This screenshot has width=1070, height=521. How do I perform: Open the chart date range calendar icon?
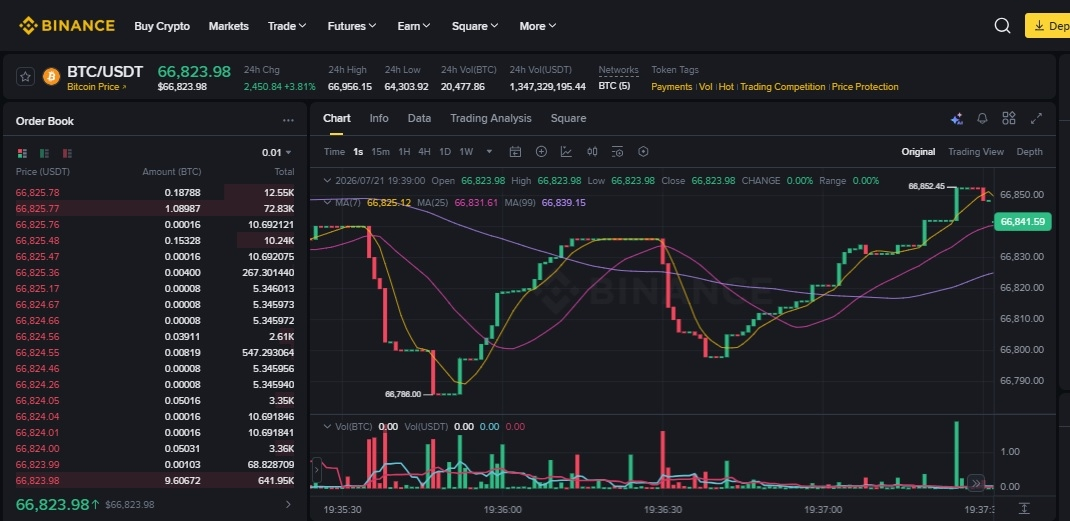click(515, 152)
